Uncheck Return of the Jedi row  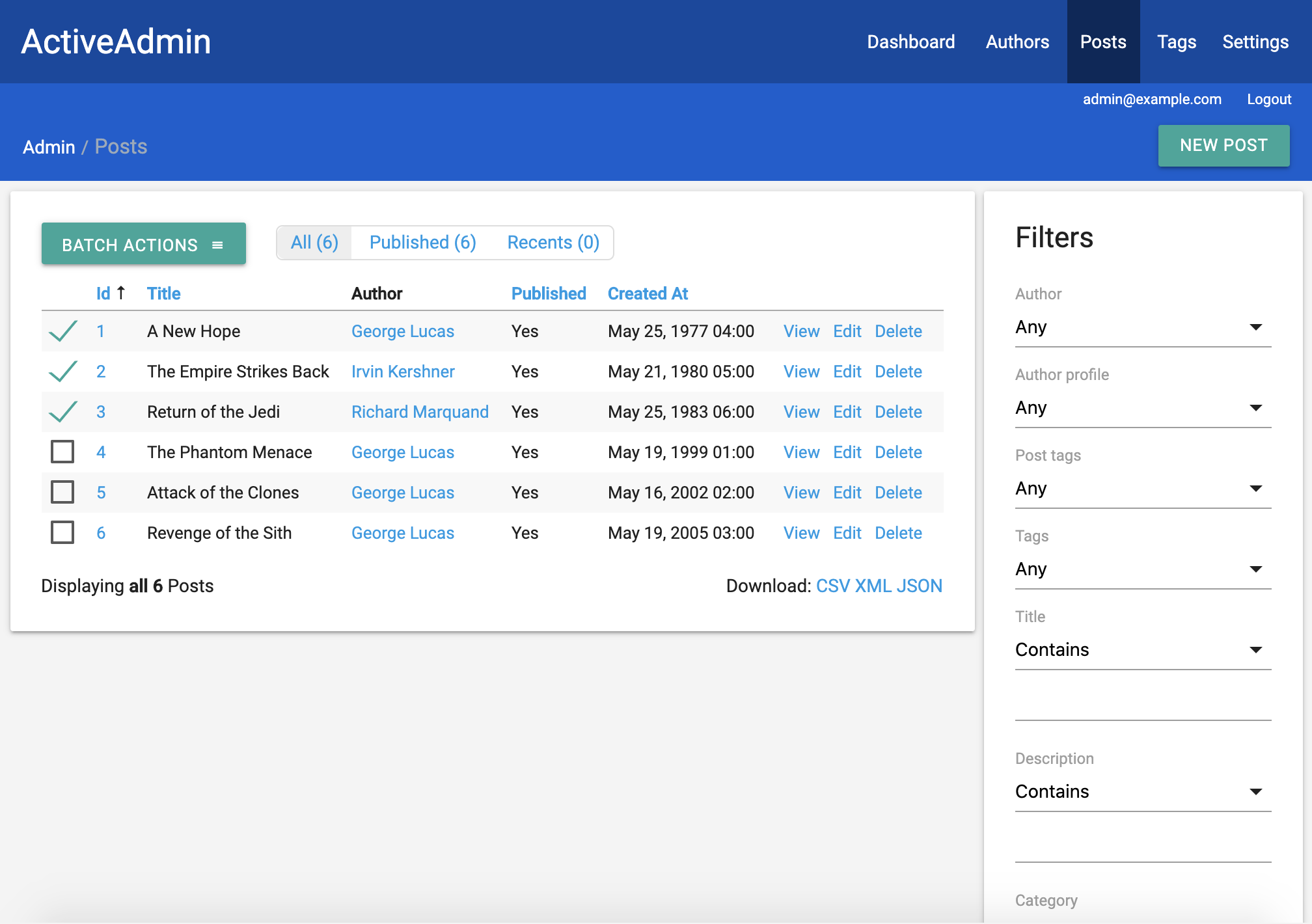tap(63, 412)
